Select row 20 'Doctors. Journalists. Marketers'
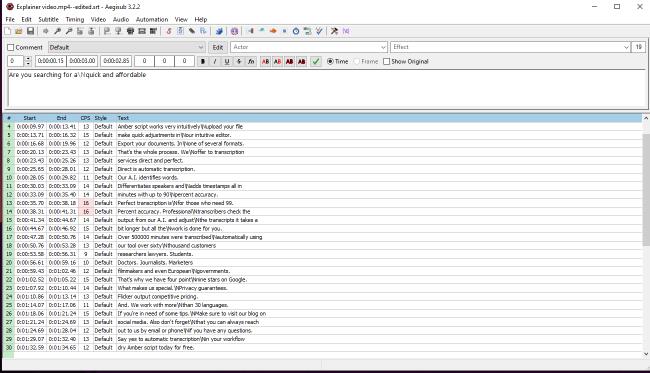This screenshot has width=650, height=373. [323, 262]
